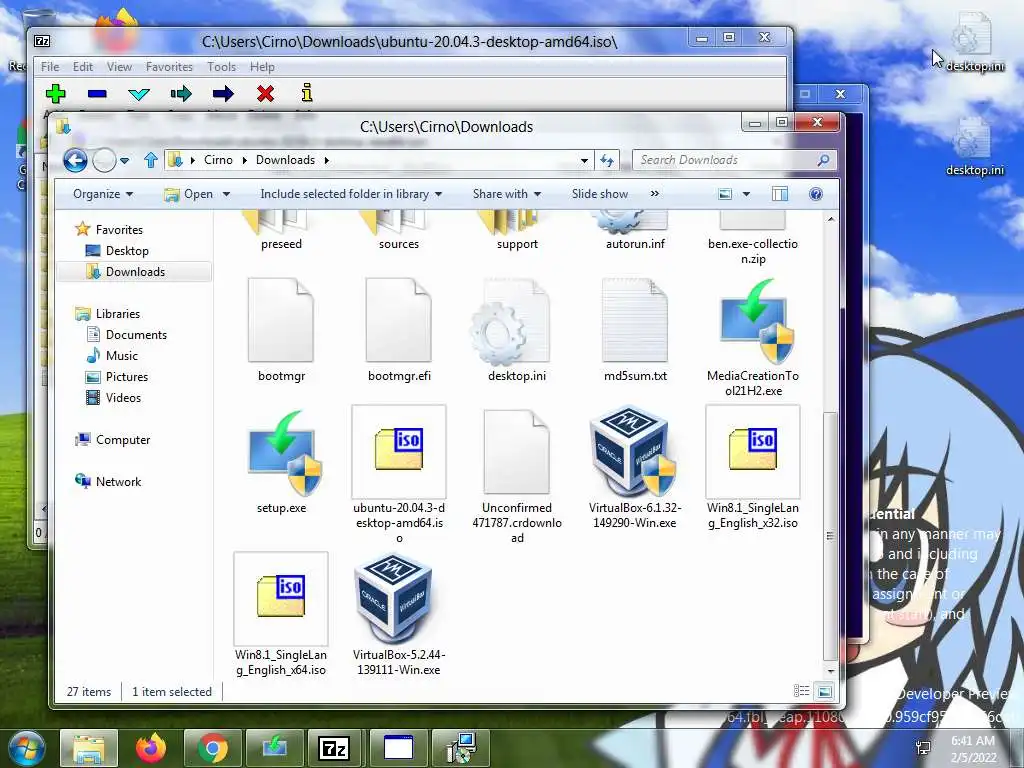Image resolution: width=1024 pixels, height=768 pixels.
Task: Click the Open toolbar button
Action: click(189, 194)
